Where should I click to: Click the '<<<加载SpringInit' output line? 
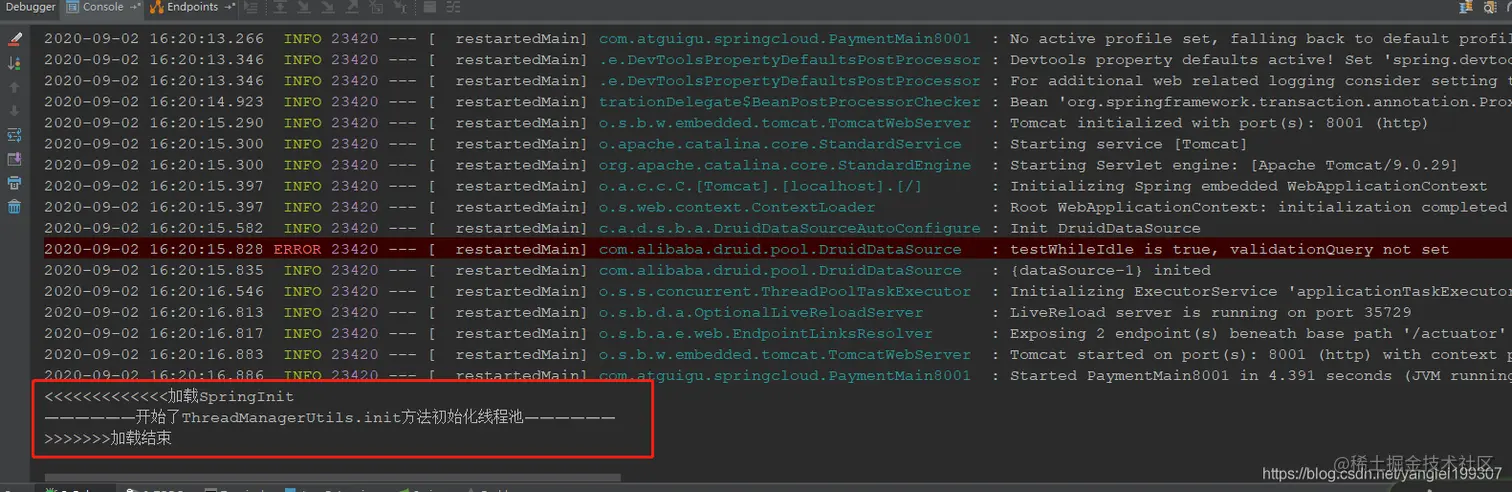point(169,397)
